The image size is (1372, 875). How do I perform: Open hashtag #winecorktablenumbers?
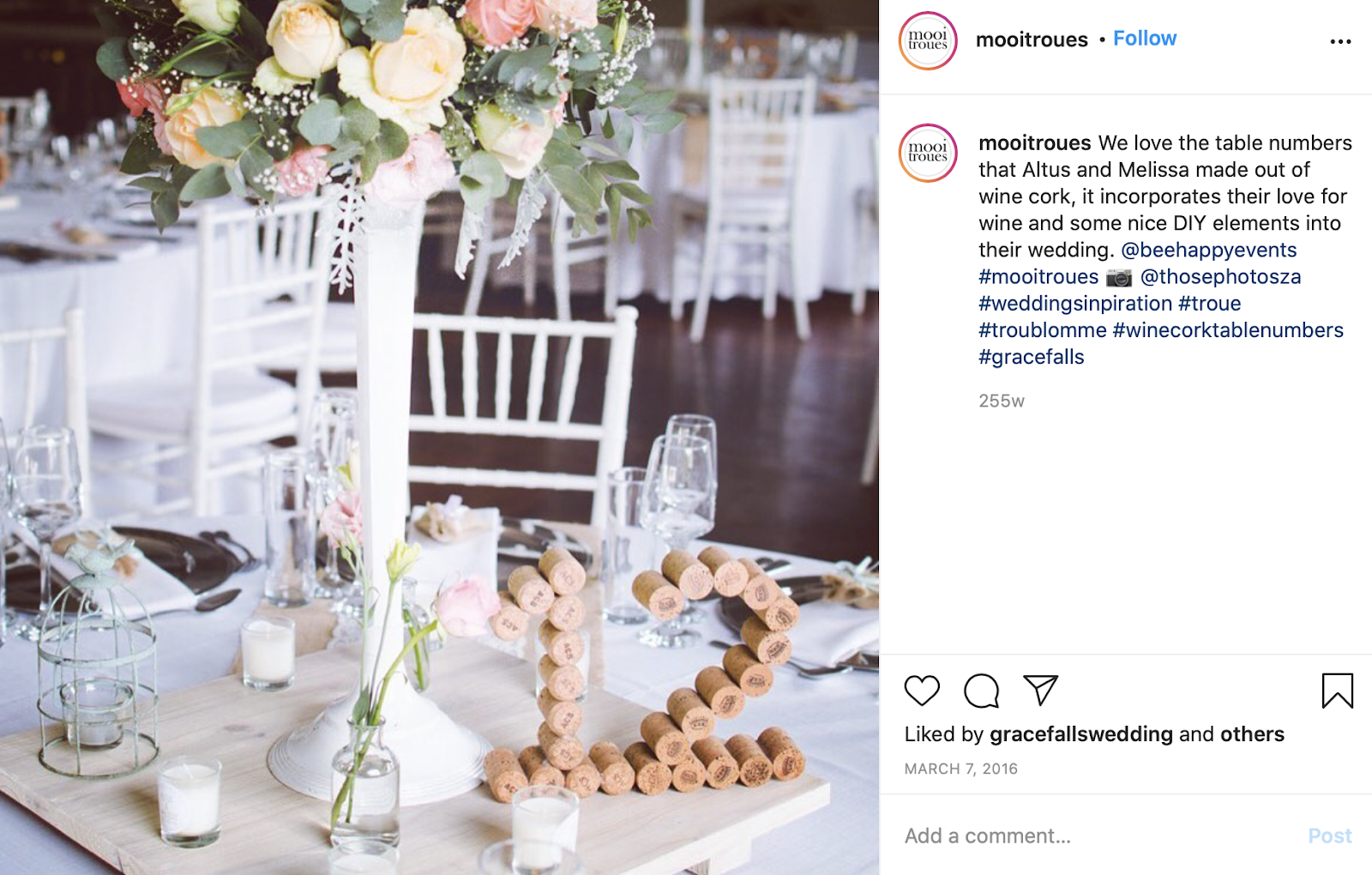pos(1228,329)
